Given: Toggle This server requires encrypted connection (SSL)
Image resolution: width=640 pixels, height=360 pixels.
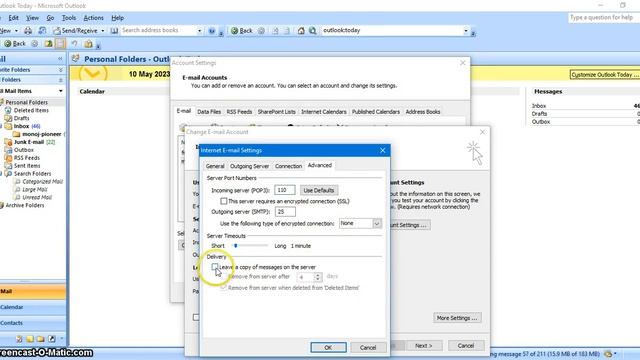Looking at the screenshot, I should click(x=224, y=201).
